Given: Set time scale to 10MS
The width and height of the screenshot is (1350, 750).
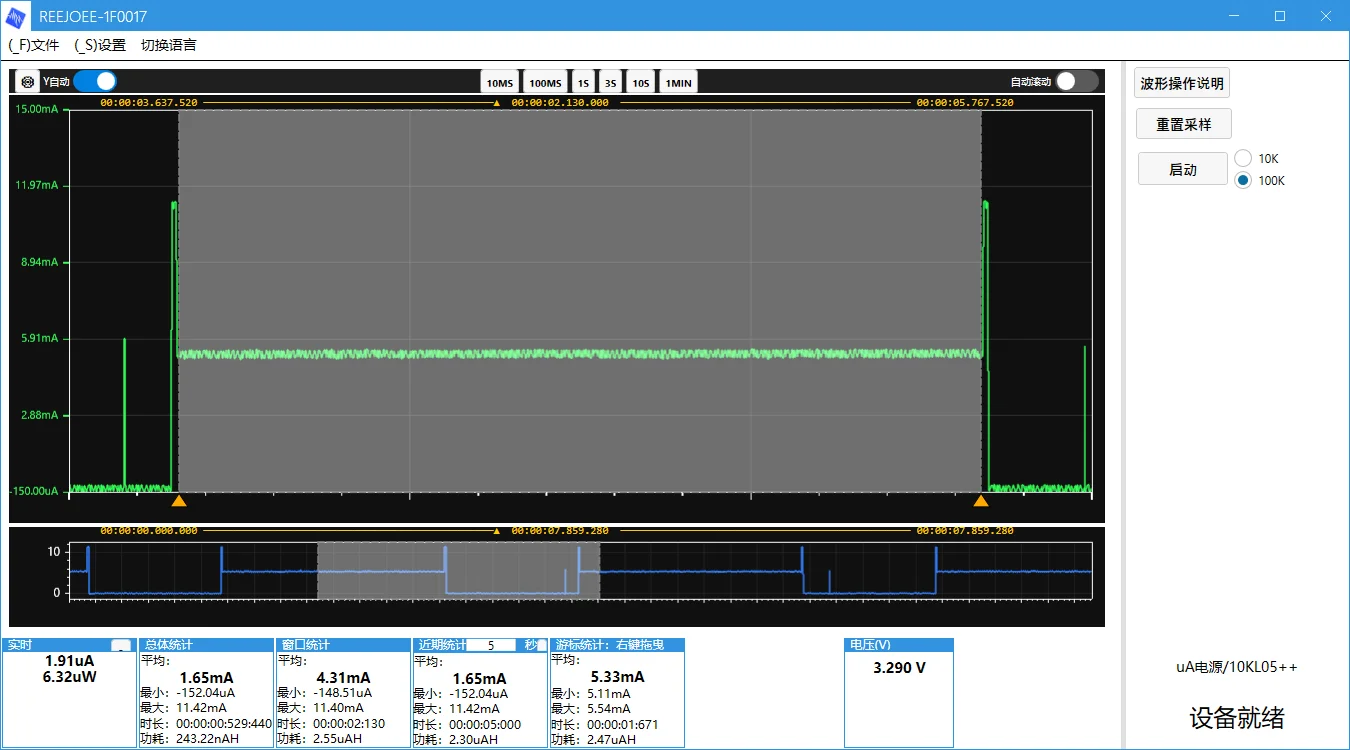Looking at the screenshot, I should 500,83.
